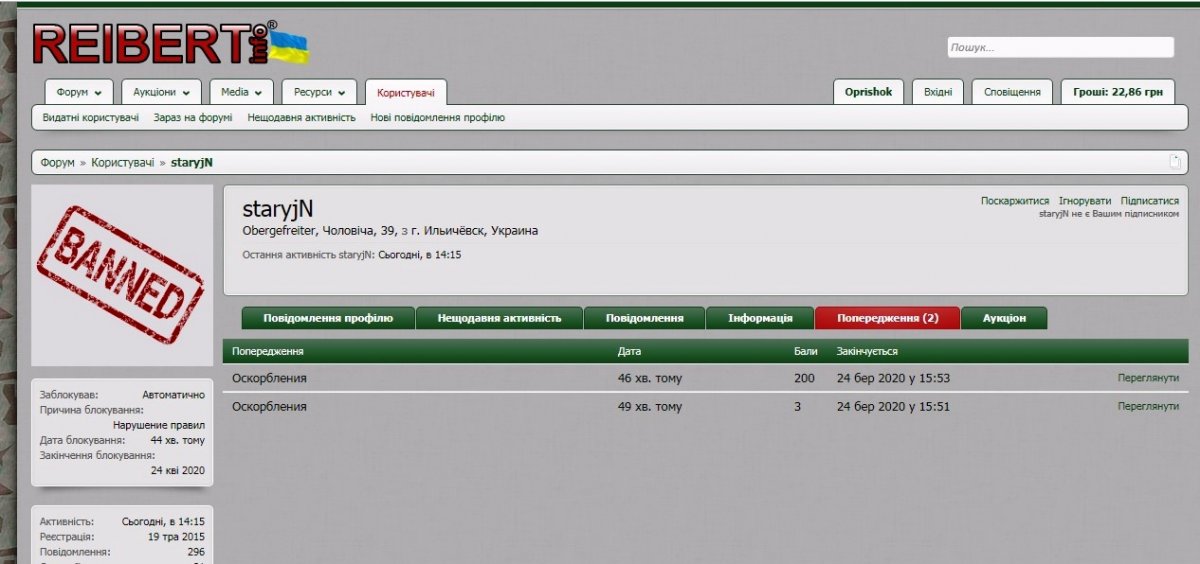
Task: Click Нарушение правил ban reason text
Action: [159, 425]
